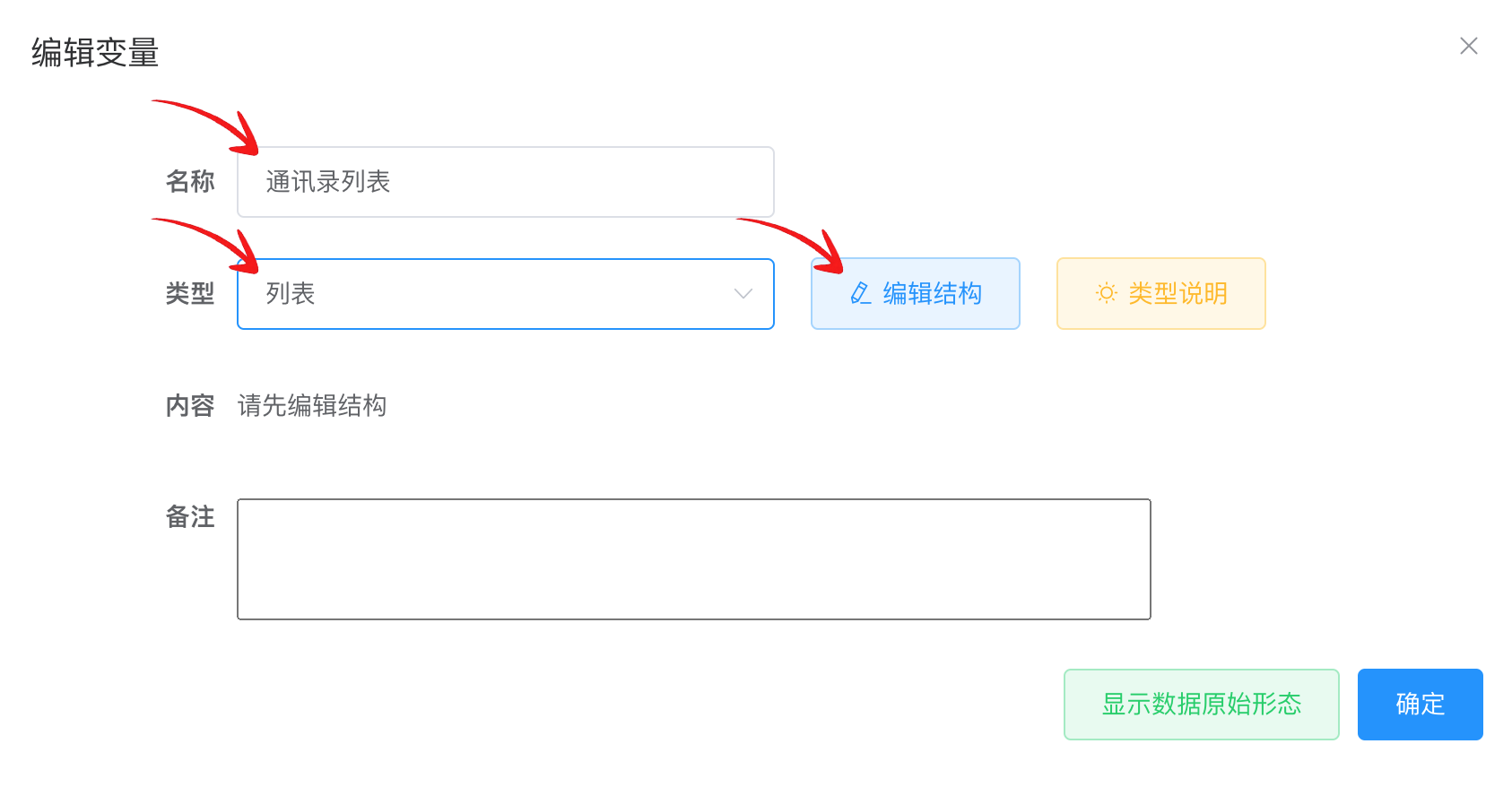Image resolution: width=1512 pixels, height=787 pixels.
Task: Click the pencil icon inside 编辑结构
Action: (x=860, y=293)
